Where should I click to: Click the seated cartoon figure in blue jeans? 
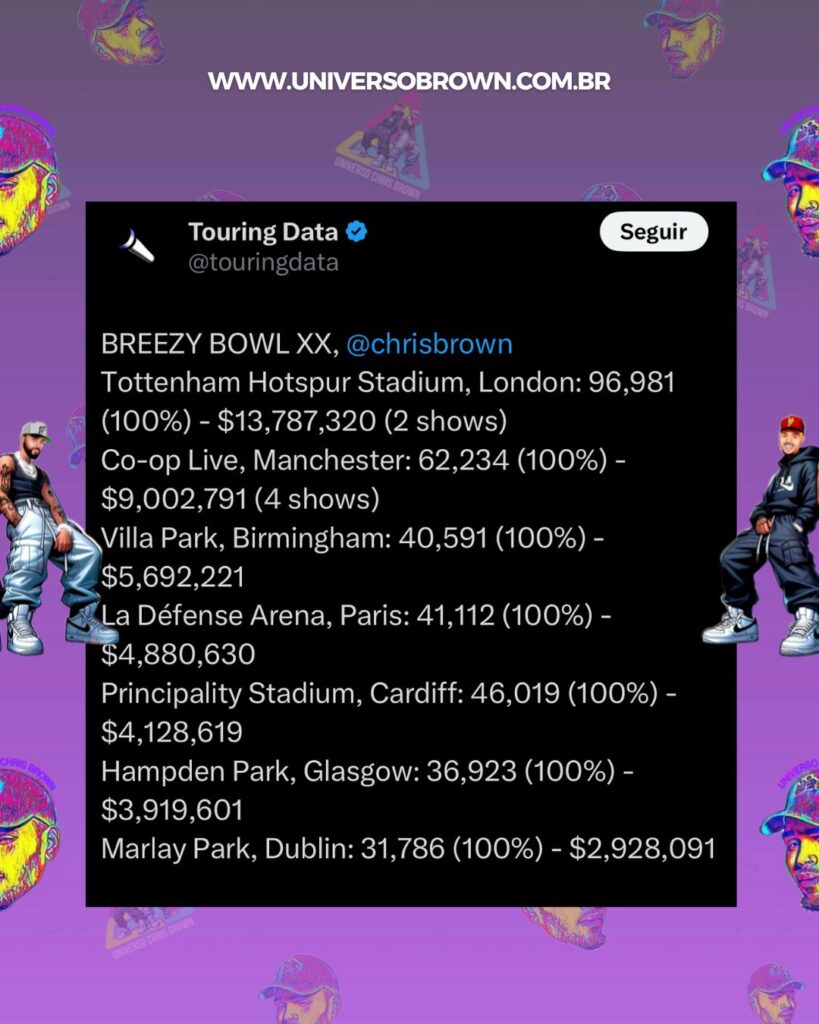coord(52,538)
